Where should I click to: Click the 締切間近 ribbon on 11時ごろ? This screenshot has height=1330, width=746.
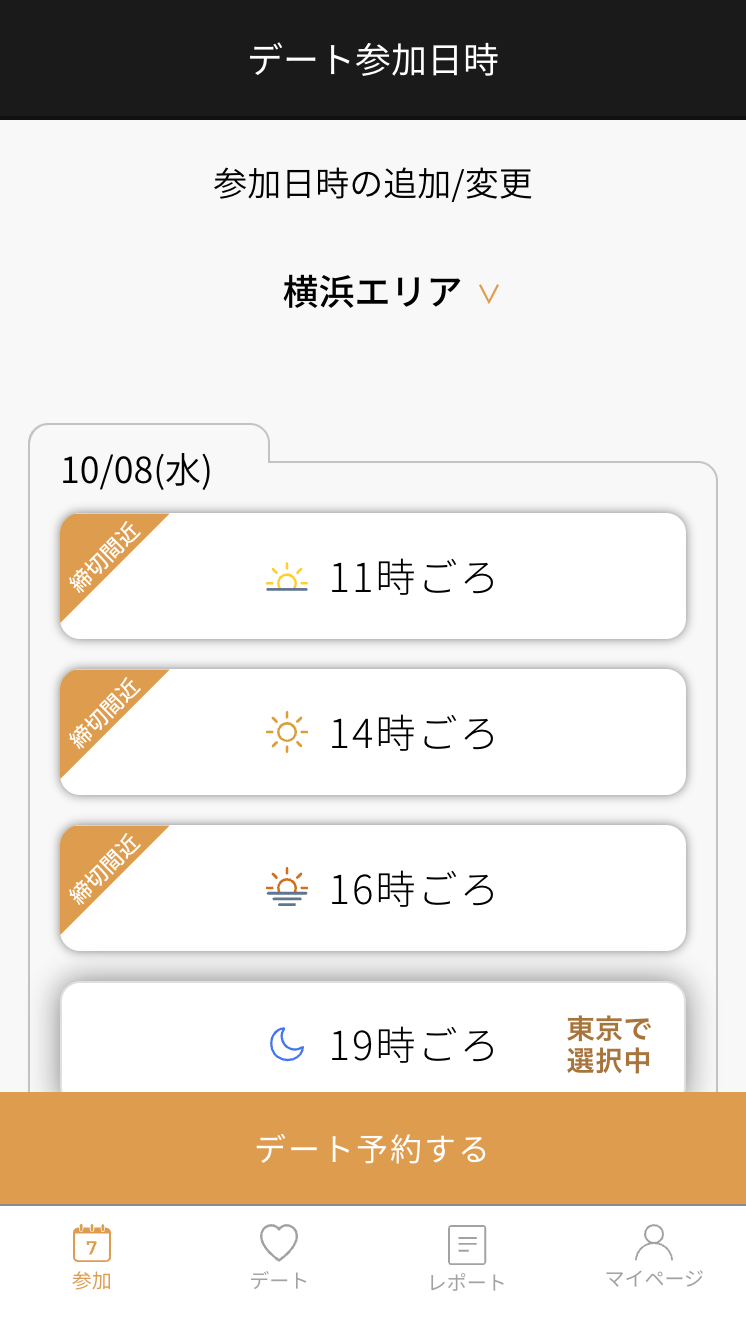[103, 555]
